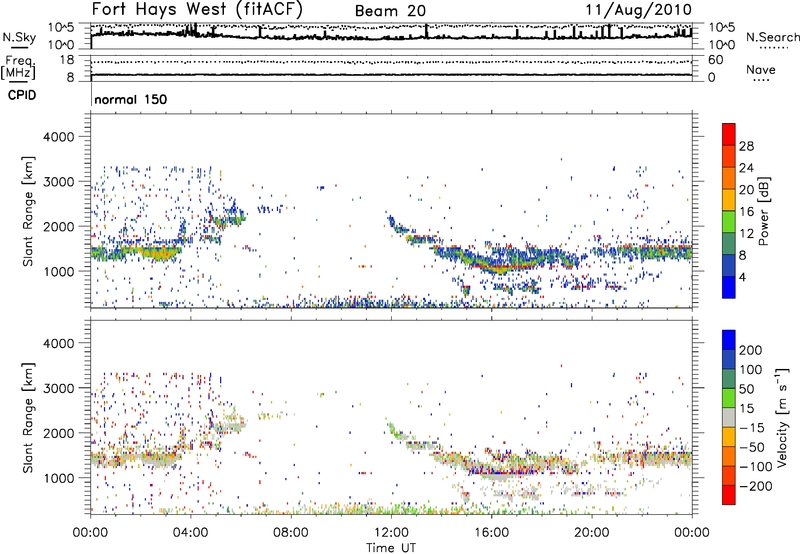Viewport: 800px width, 554px height.
Task: Click the solid sample line under N.Sky
Action: point(18,47)
